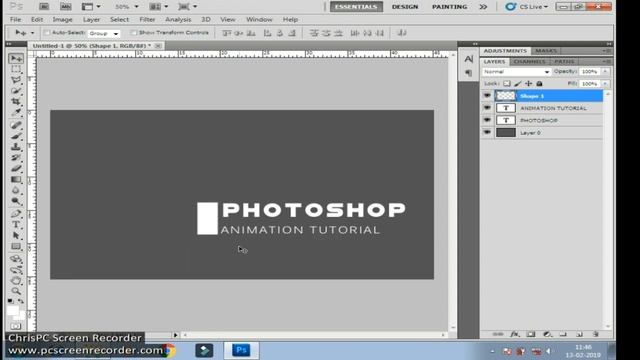Toggle lock transparent pixels

(x=507, y=83)
